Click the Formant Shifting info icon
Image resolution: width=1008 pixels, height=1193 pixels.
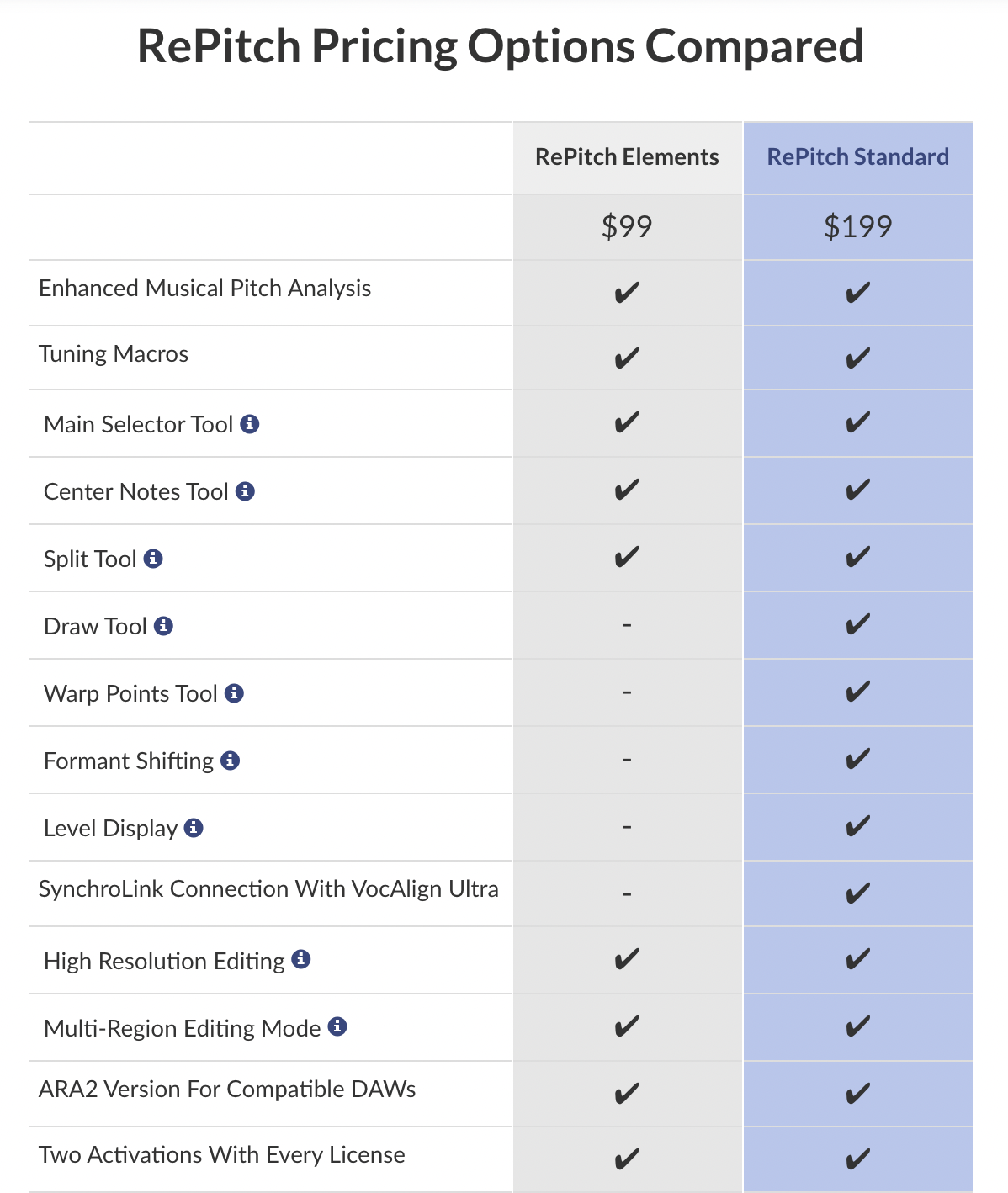231,761
